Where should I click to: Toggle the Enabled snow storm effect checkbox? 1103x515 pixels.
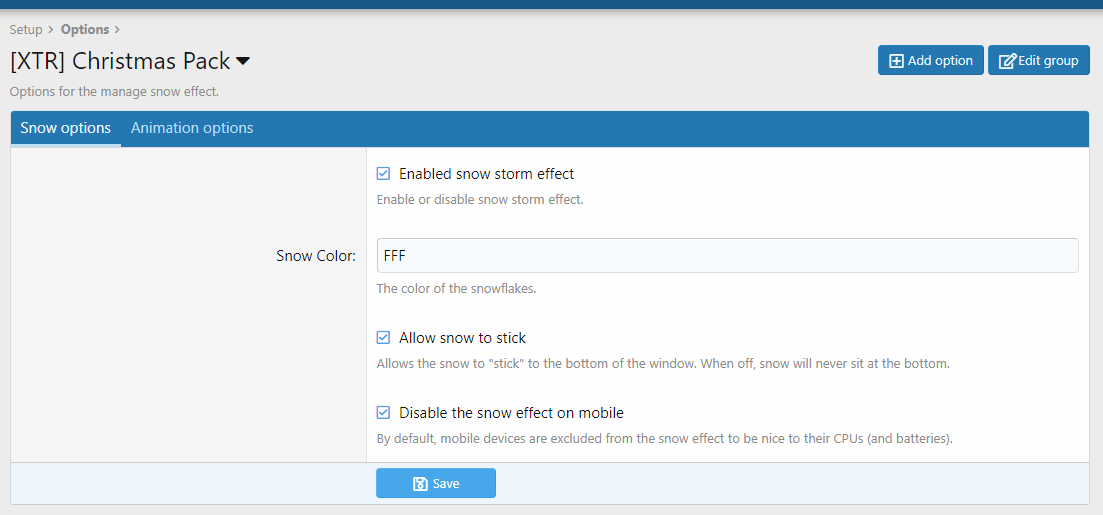[383, 174]
